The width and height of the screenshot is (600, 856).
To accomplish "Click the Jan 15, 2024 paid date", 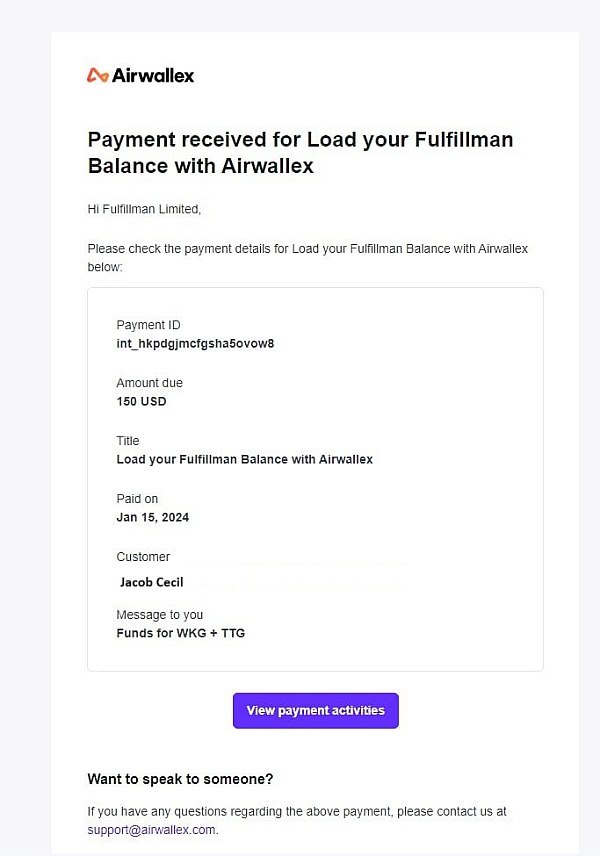I will tap(152, 517).
